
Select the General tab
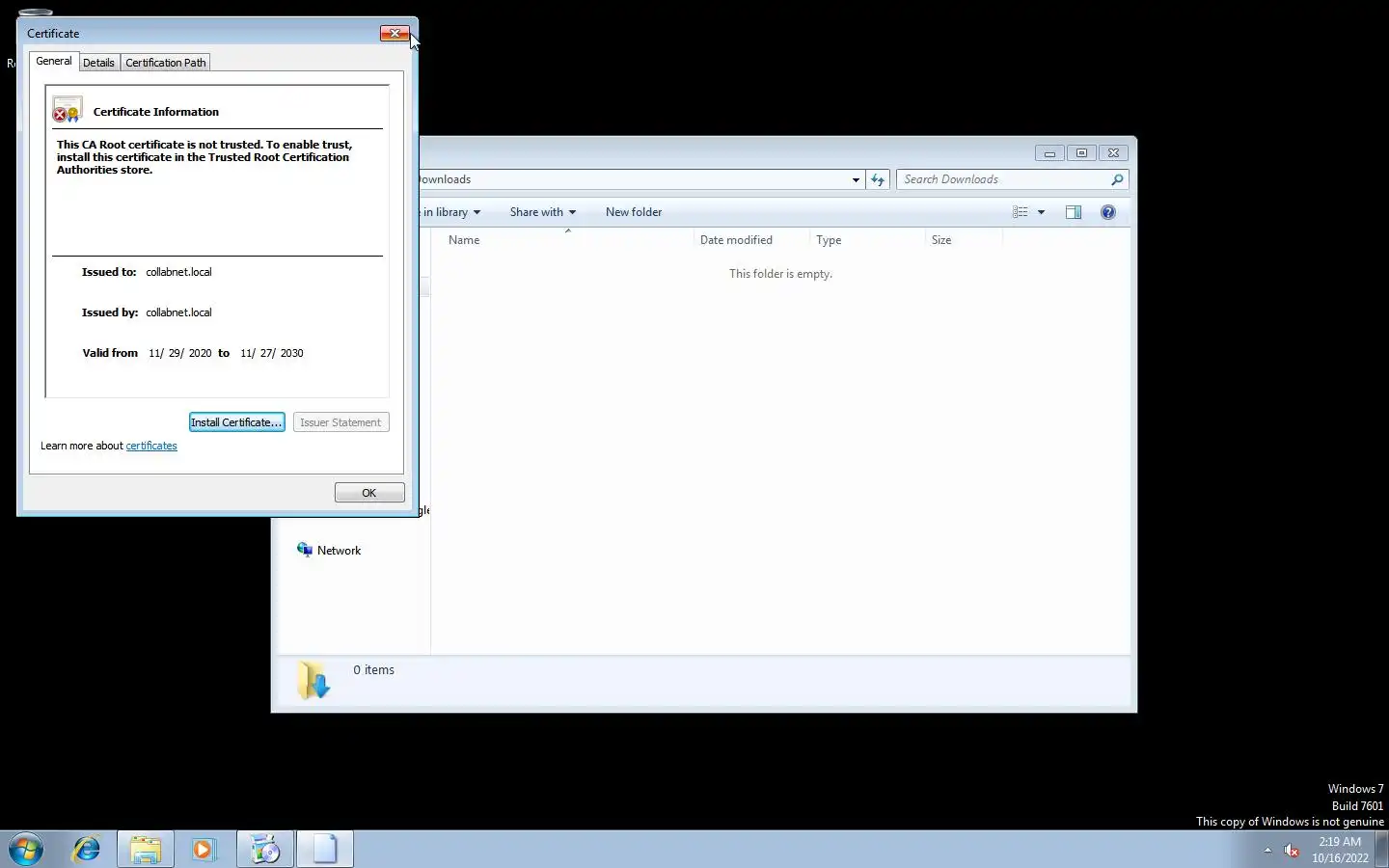tap(54, 61)
